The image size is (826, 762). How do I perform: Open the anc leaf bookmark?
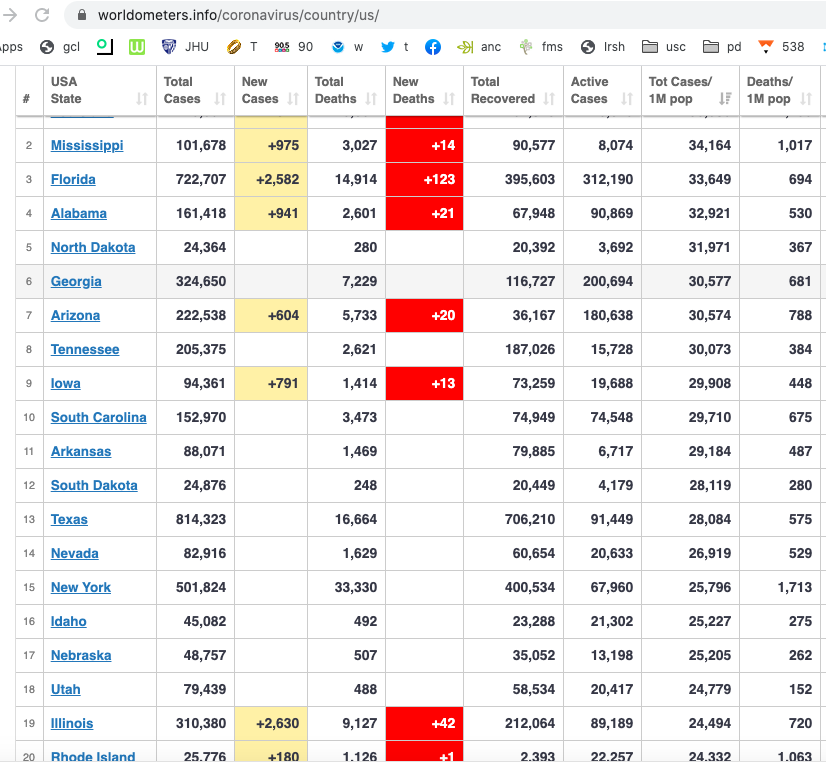tap(465, 47)
